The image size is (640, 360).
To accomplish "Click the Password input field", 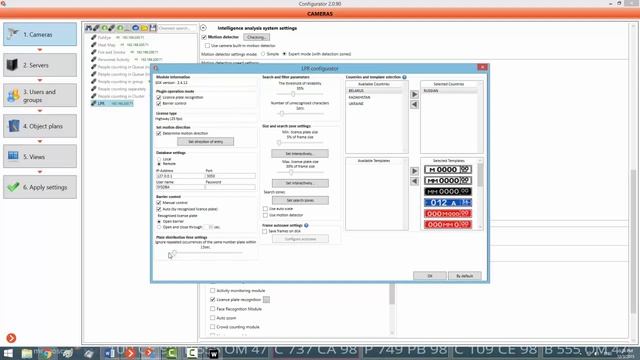I will (231, 187).
